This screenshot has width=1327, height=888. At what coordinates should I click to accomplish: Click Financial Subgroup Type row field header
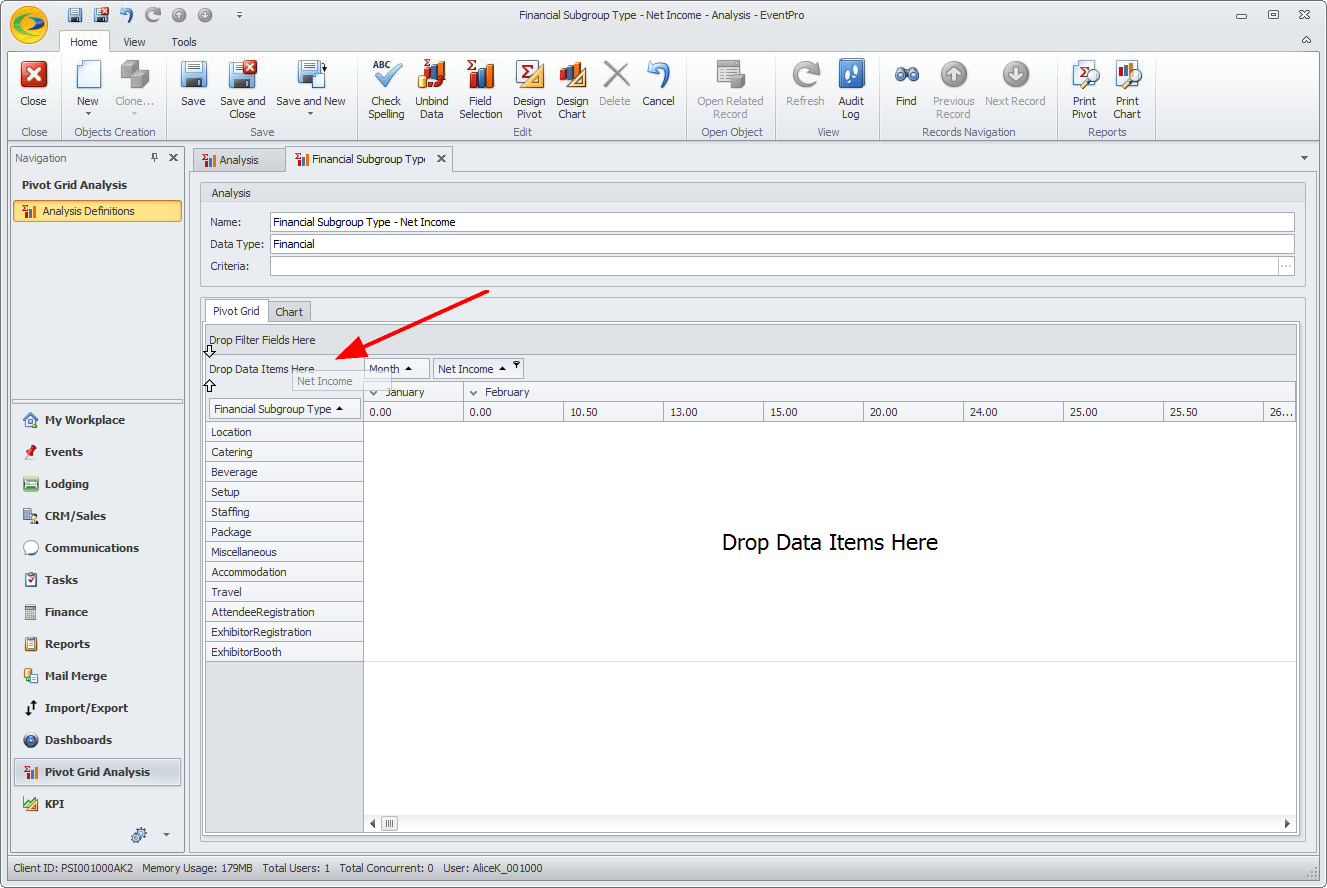(284, 409)
